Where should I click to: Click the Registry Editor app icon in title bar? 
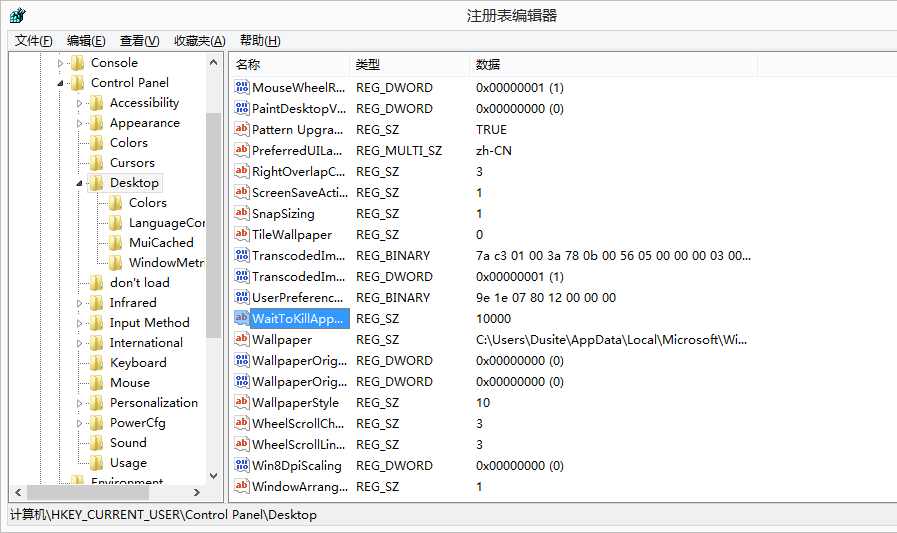(x=18, y=15)
